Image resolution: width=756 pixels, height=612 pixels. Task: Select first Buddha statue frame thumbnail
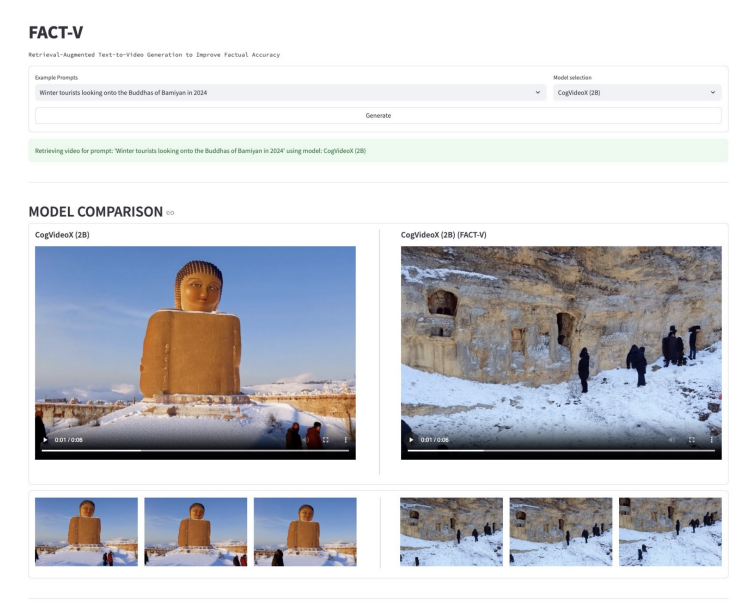tap(86, 532)
